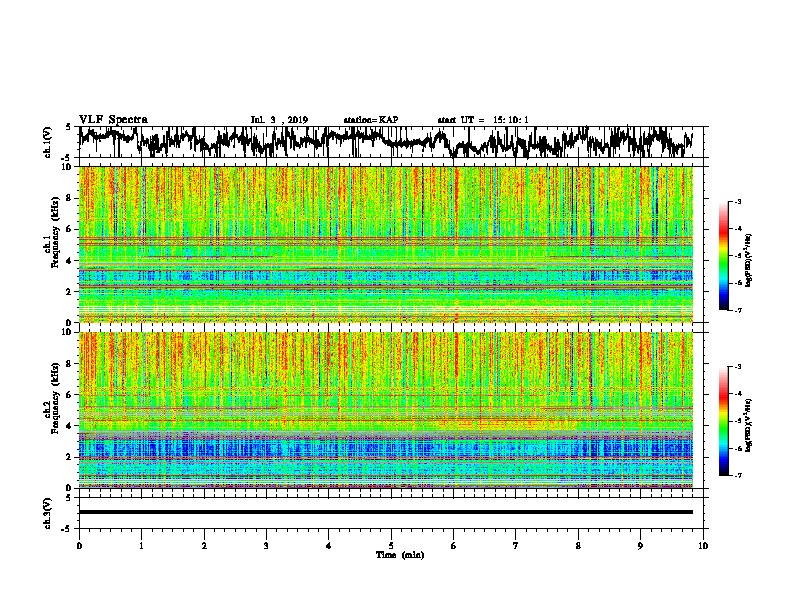This screenshot has width=792, height=612.
Task: Click the ch.2 spectrogram color bar
Action: (723, 421)
